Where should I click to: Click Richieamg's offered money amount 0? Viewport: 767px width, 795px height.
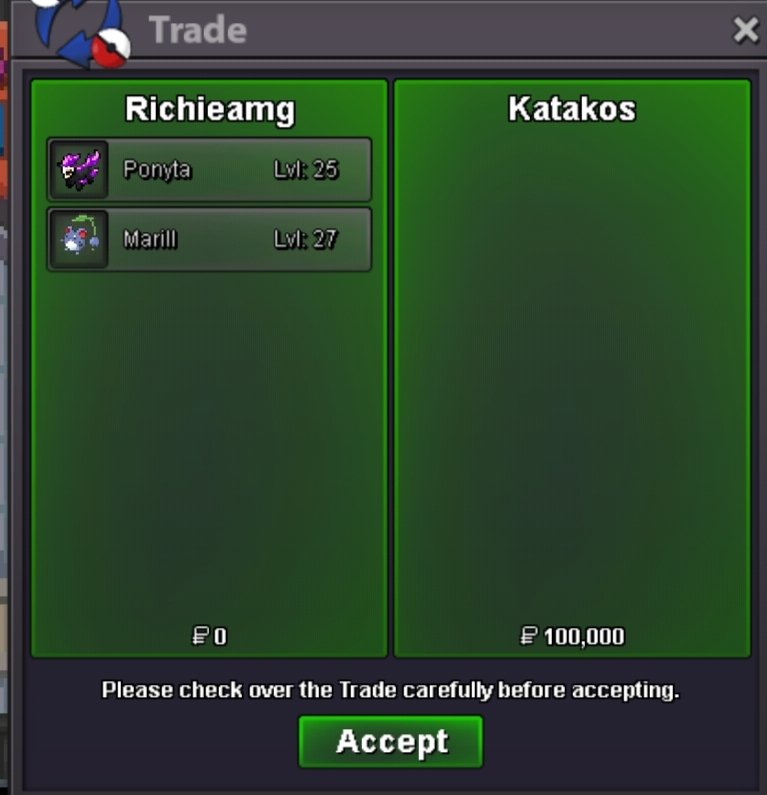click(x=220, y=636)
